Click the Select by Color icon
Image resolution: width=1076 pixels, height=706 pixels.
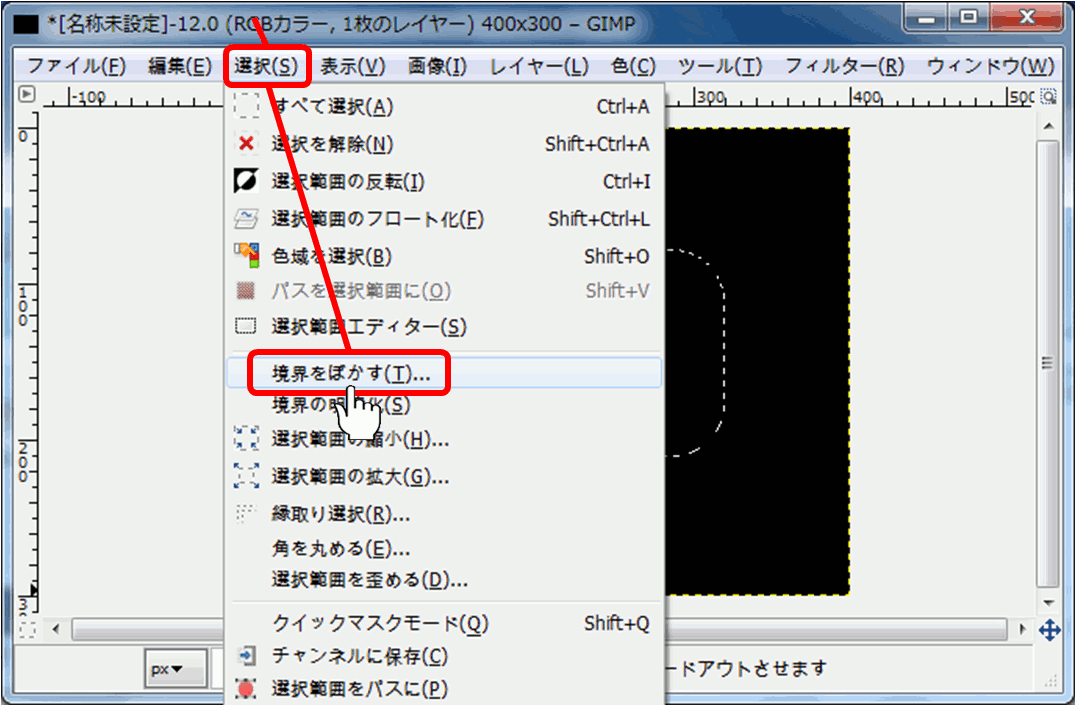(x=246, y=256)
